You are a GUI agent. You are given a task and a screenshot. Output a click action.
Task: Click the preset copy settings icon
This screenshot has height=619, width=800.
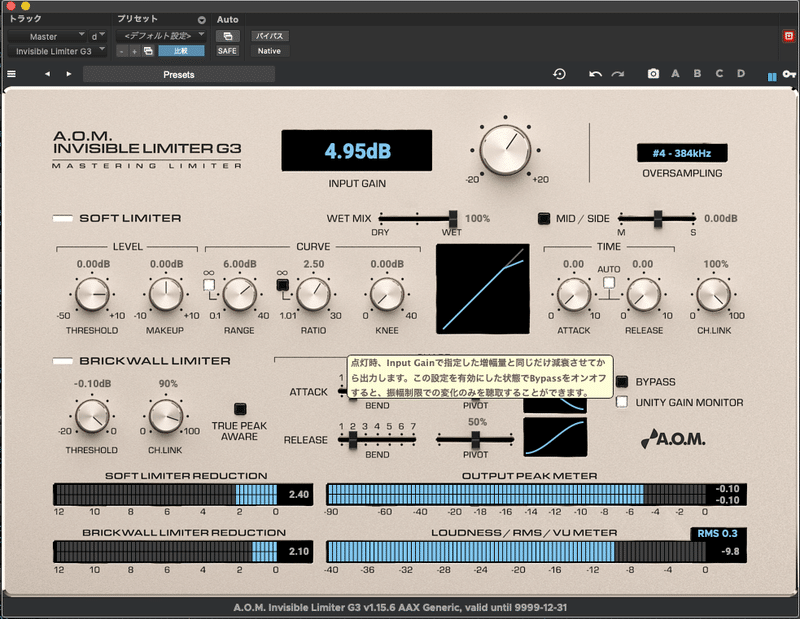click(x=148, y=51)
